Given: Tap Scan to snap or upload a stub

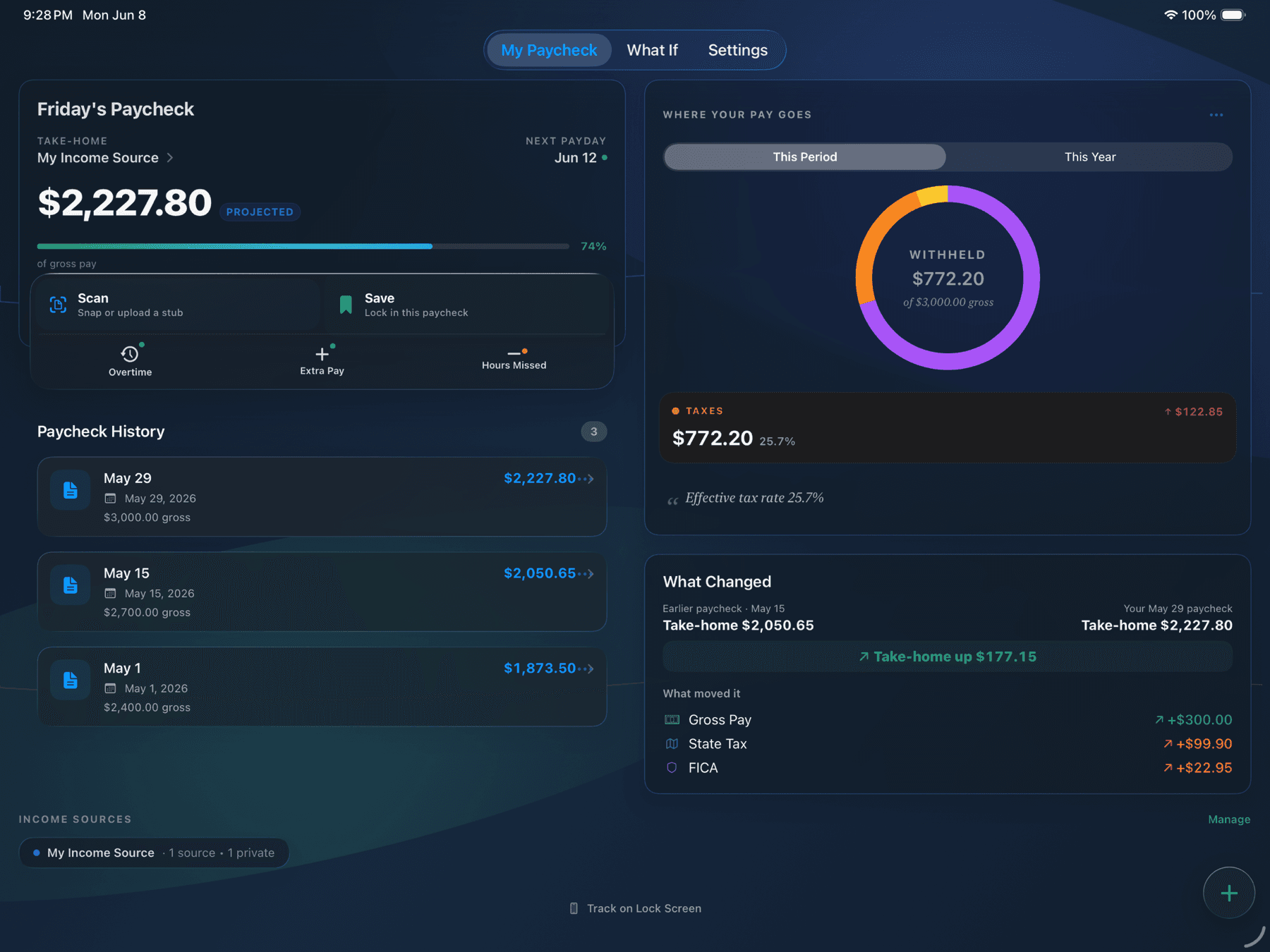Looking at the screenshot, I should click(179, 305).
